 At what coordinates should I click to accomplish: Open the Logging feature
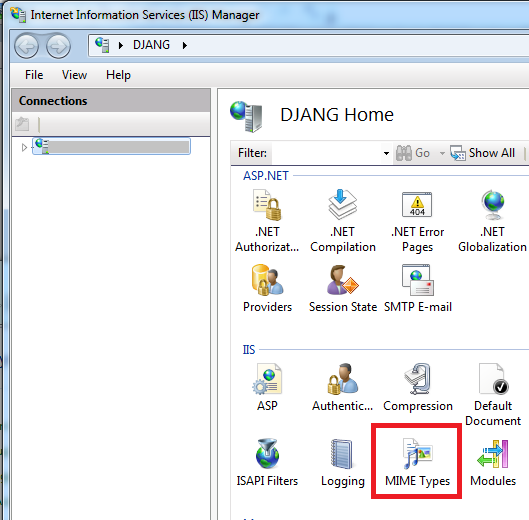343,463
